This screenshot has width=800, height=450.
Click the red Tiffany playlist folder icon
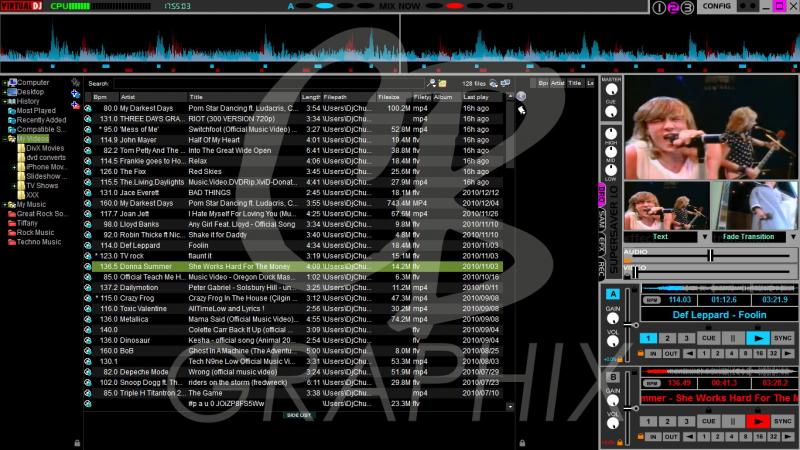point(12,223)
